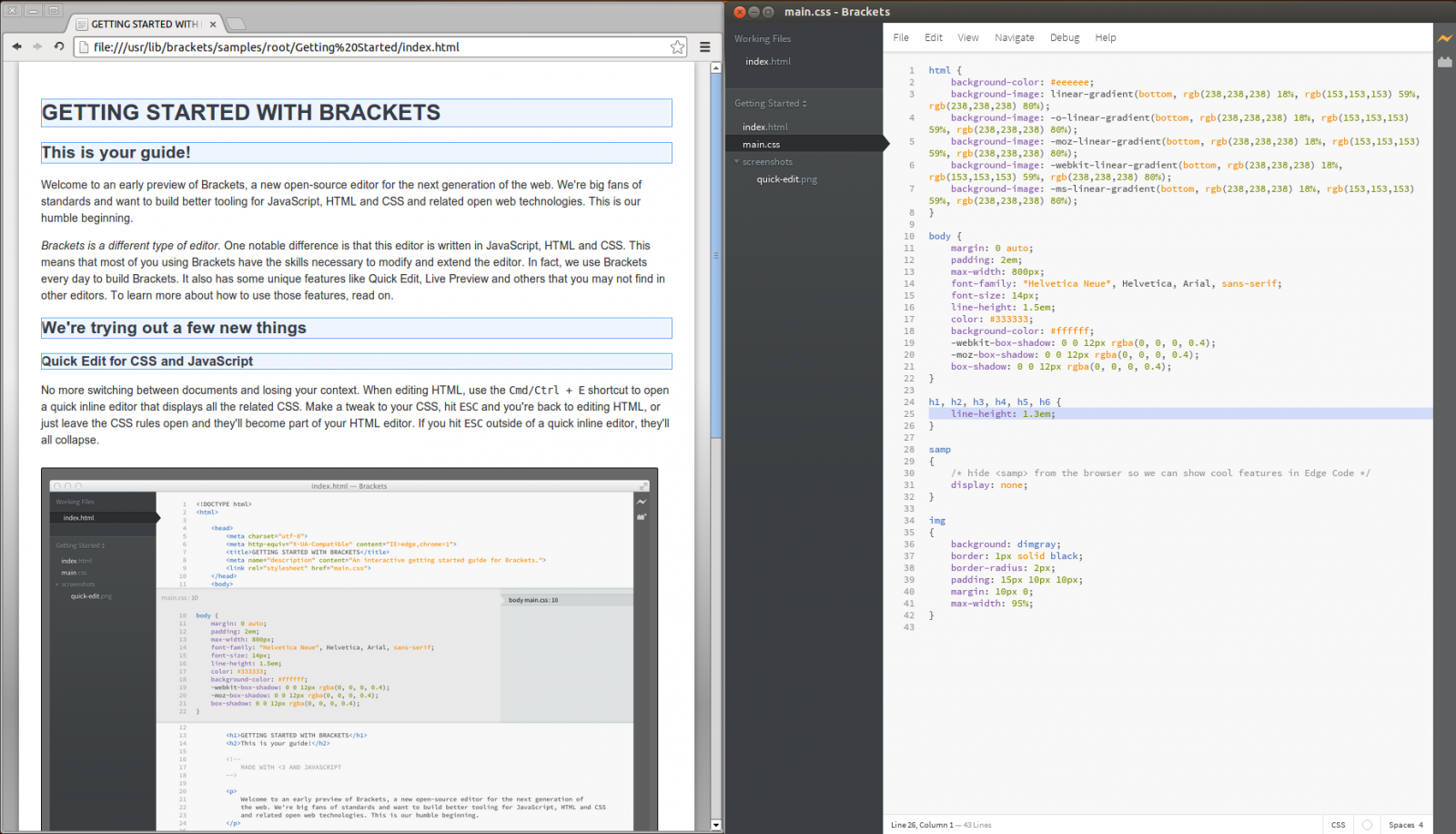Open the Navigate menu in Brackets
The image size is (1456, 834).
[1015, 37]
